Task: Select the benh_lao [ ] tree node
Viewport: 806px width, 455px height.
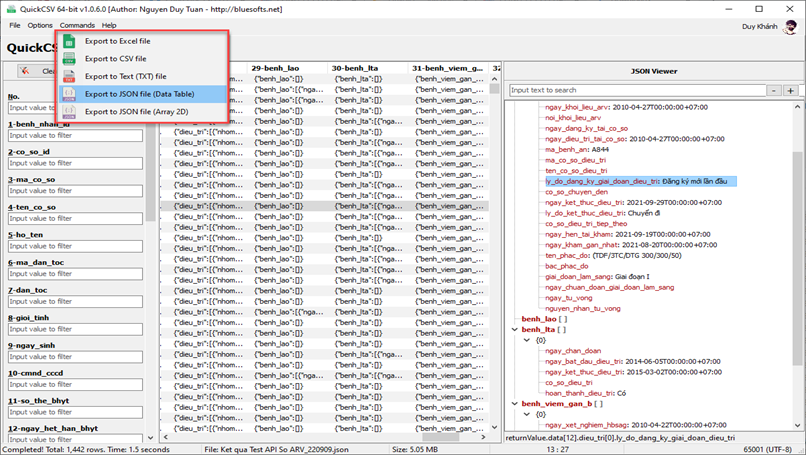Action: 544,319
